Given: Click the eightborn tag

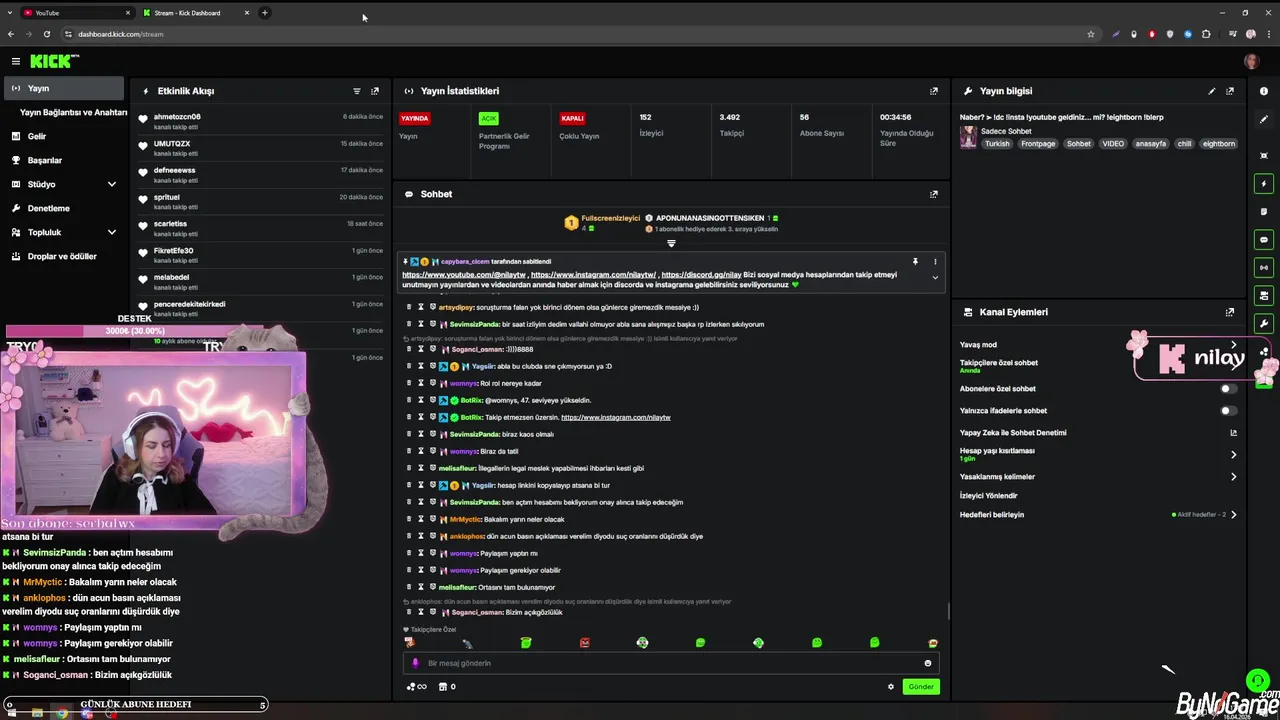Looking at the screenshot, I should coord(1219,144).
